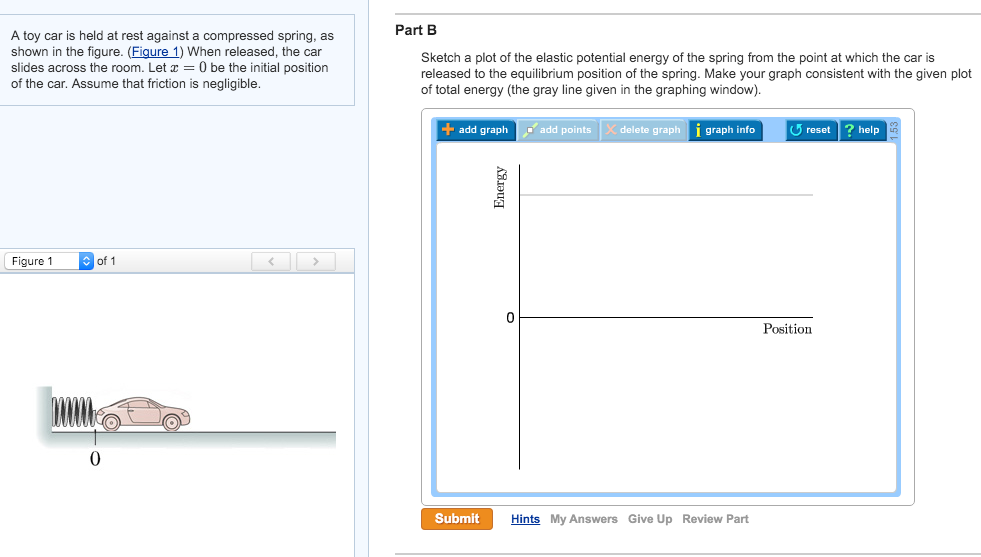Click Give Up

click(x=650, y=519)
